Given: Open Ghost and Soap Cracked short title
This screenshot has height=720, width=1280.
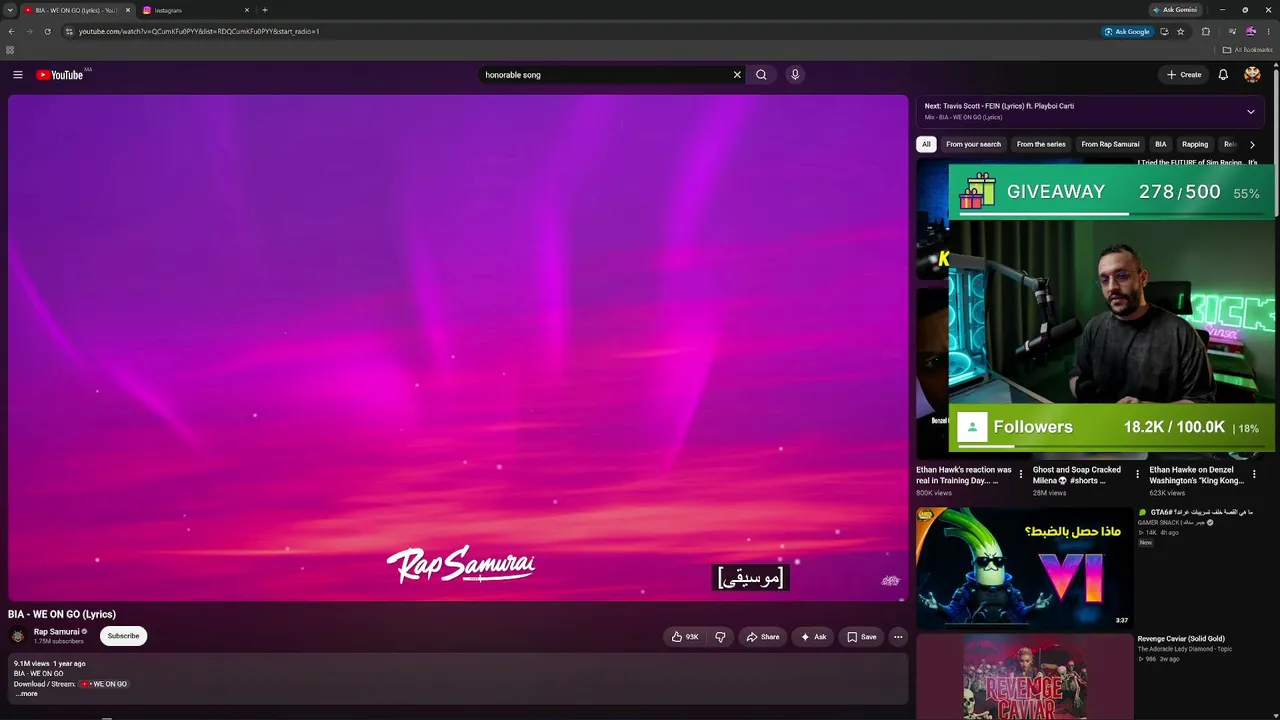Looking at the screenshot, I should tap(1077, 475).
